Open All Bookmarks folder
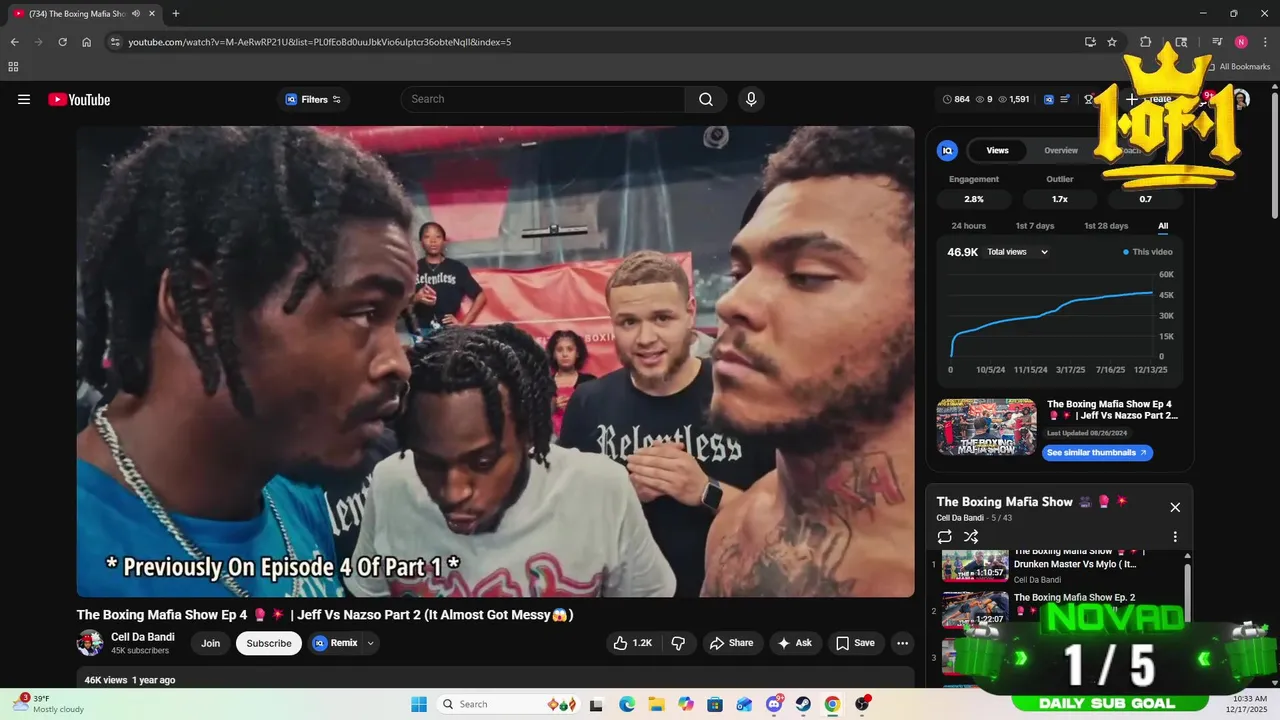This screenshot has width=1280, height=720. [1238, 67]
